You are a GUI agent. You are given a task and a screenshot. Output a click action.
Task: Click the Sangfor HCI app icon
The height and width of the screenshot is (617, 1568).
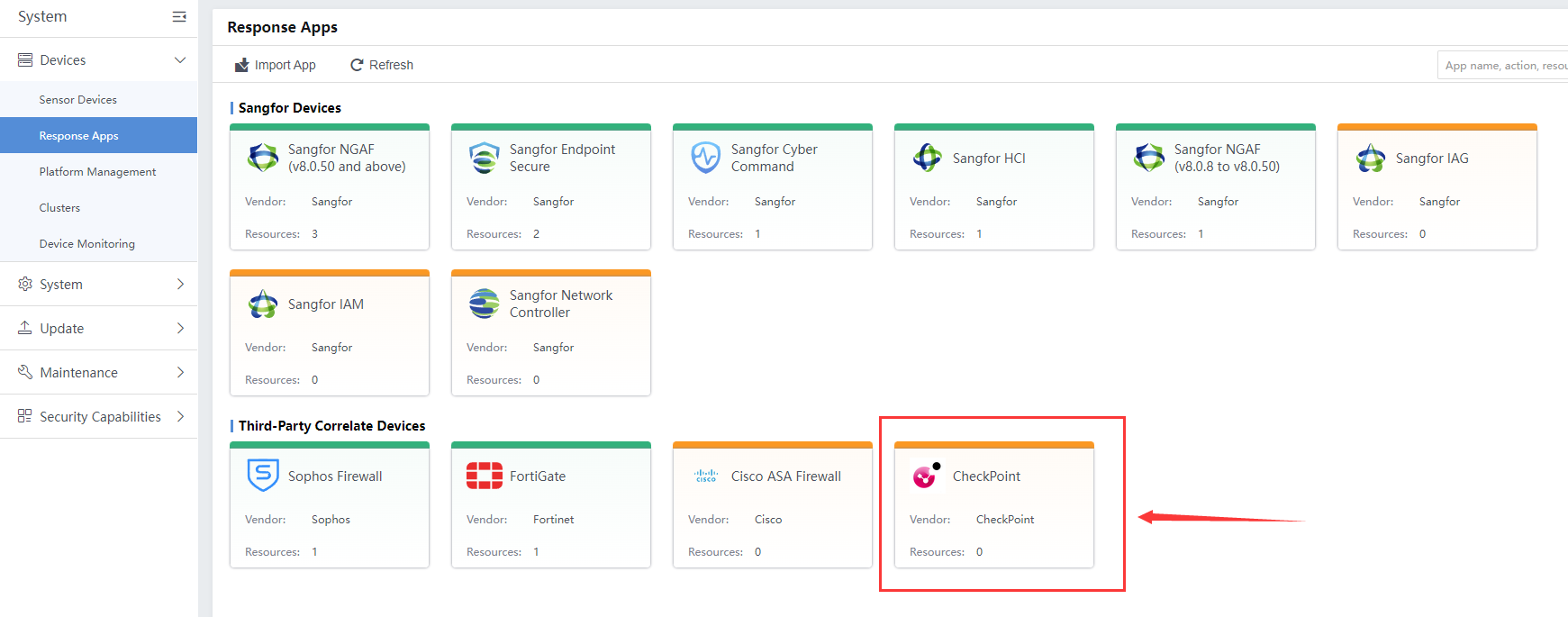[x=927, y=158]
